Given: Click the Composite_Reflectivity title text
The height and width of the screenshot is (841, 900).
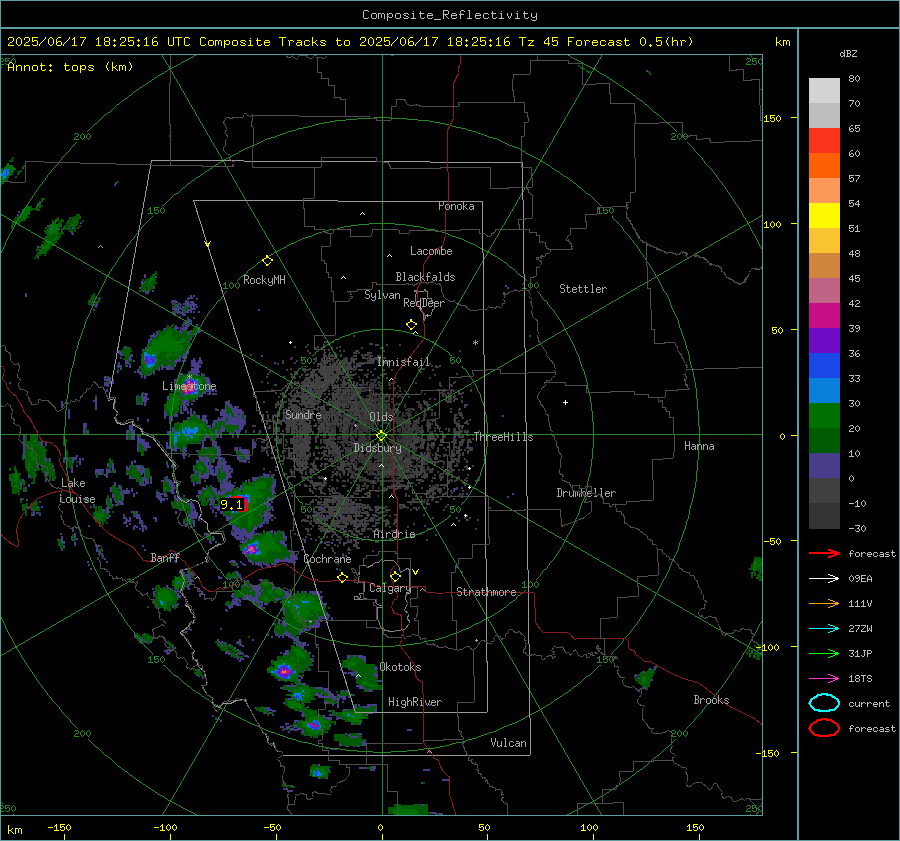Looking at the screenshot, I should pos(450,15).
